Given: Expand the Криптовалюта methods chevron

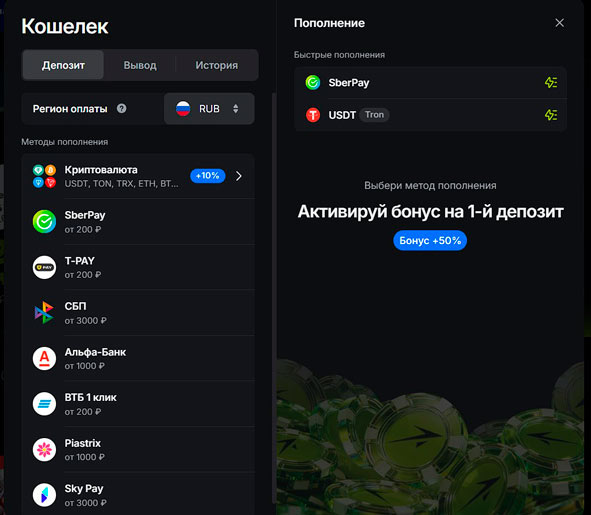Looking at the screenshot, I should tap(239, 176).
